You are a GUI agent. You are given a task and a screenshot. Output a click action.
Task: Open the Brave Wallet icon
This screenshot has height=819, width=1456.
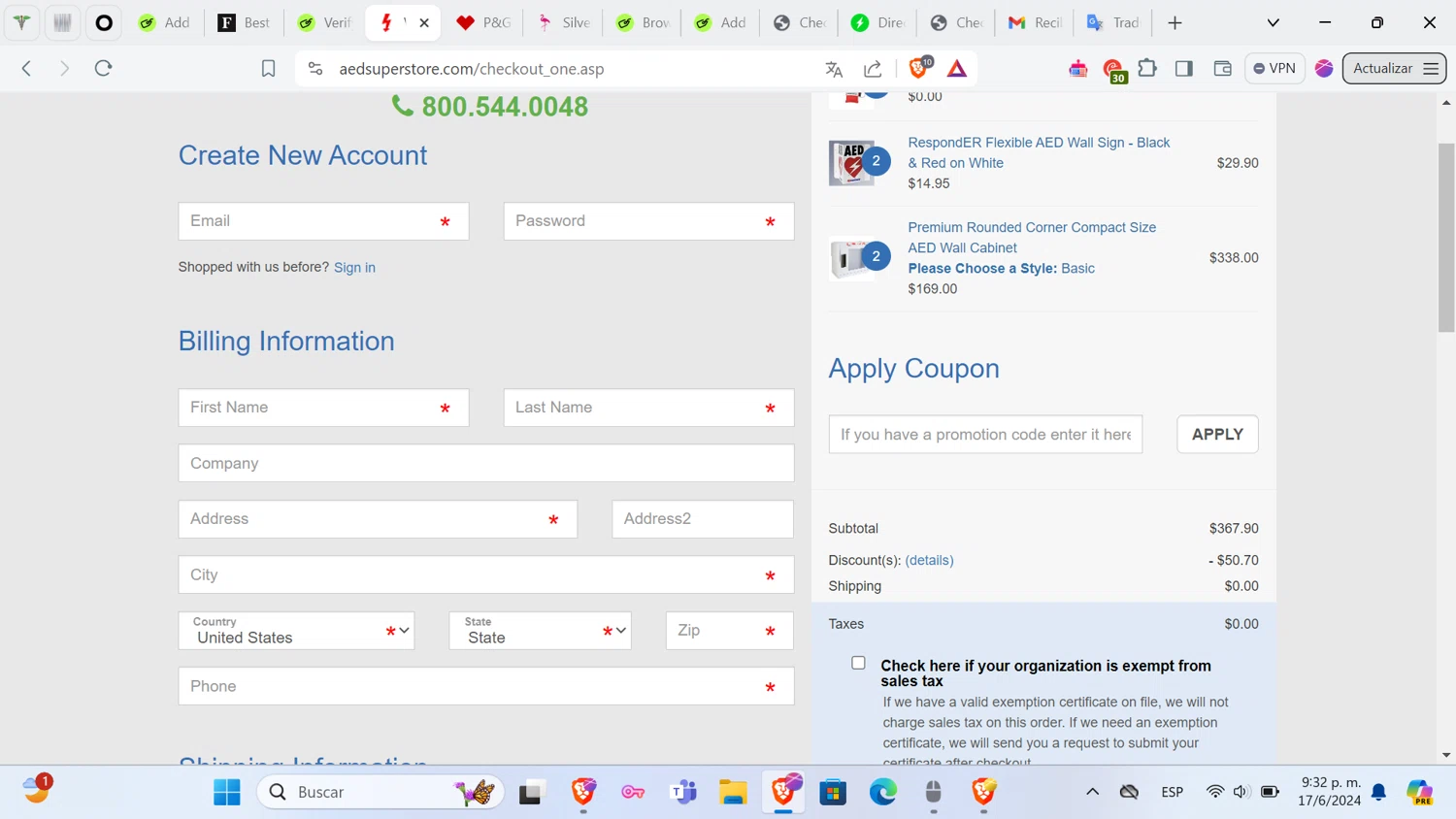click(x=1222, y=68)
